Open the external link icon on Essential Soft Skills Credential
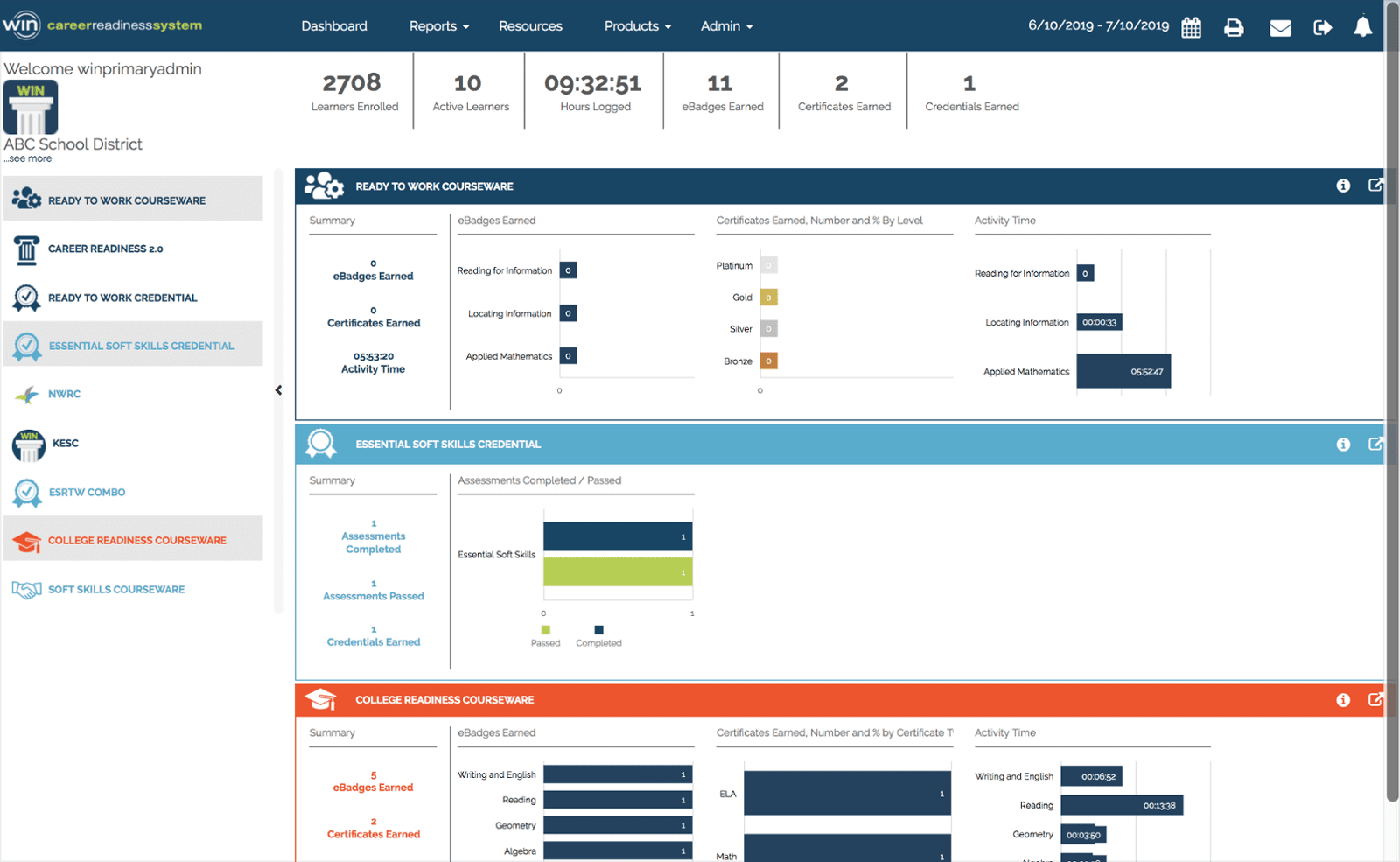This screenshot has height=862, width=1400. click(x=1376, y=444)
